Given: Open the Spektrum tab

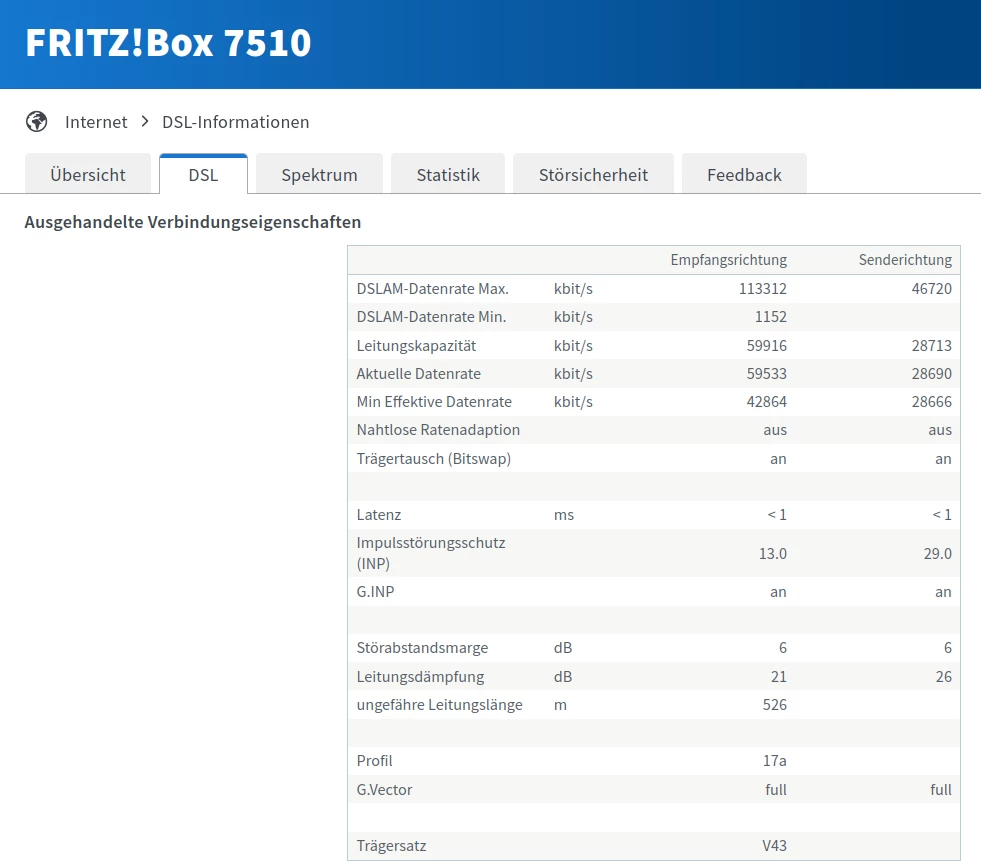Looking at the screenshot, I should tap(319, 175).
